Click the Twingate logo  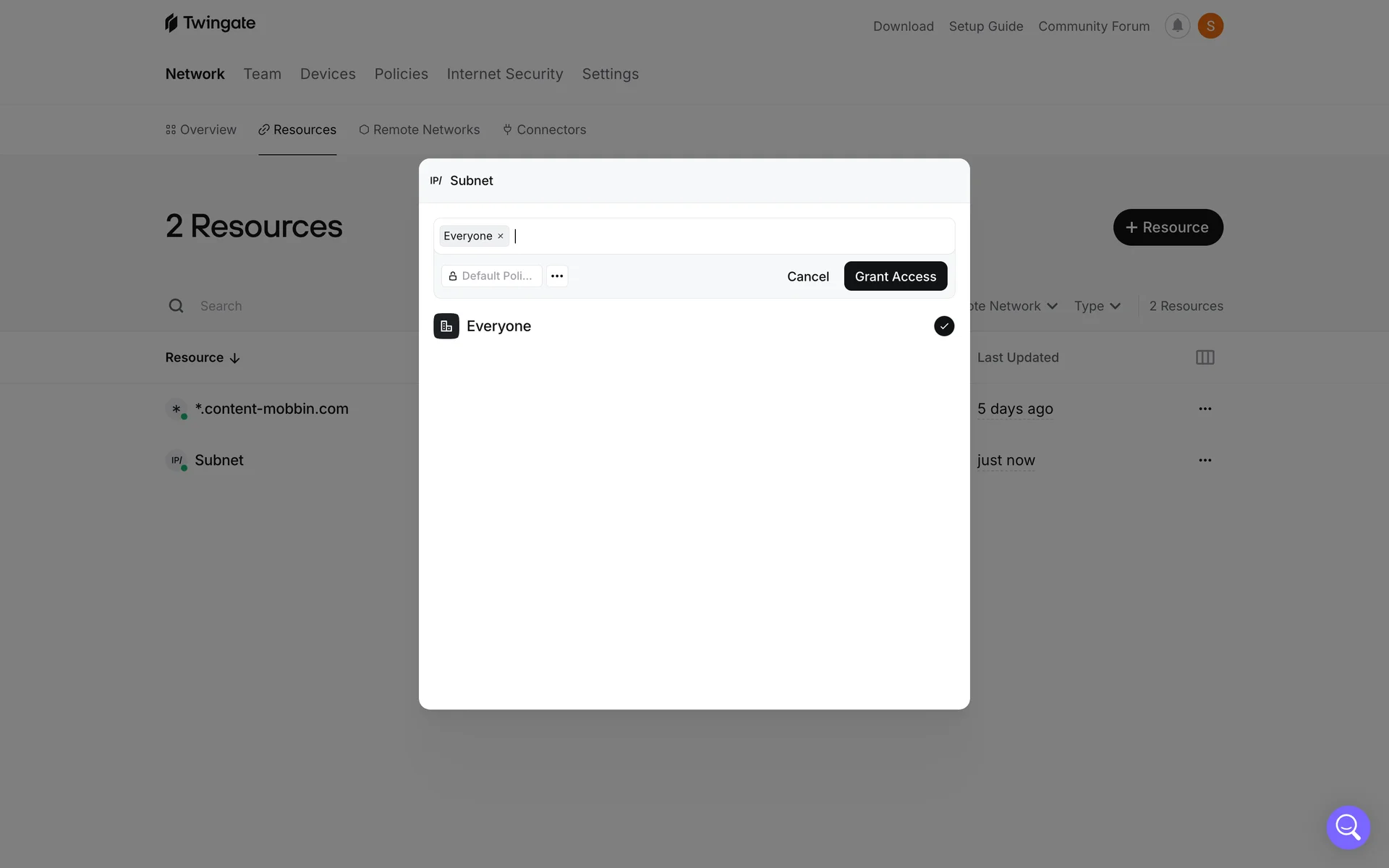[x=211, y=23]
